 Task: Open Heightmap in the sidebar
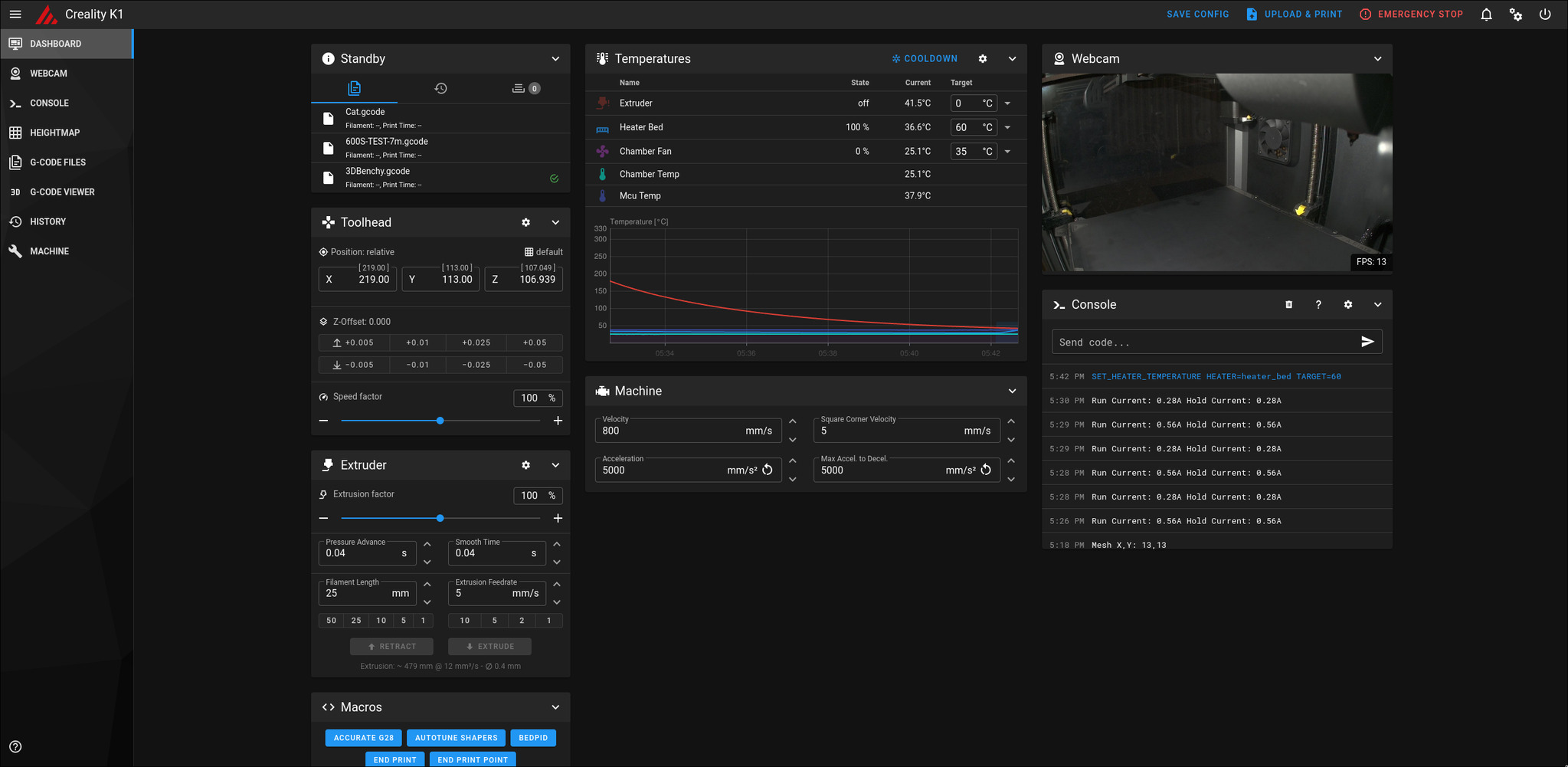tap(54, 133)
